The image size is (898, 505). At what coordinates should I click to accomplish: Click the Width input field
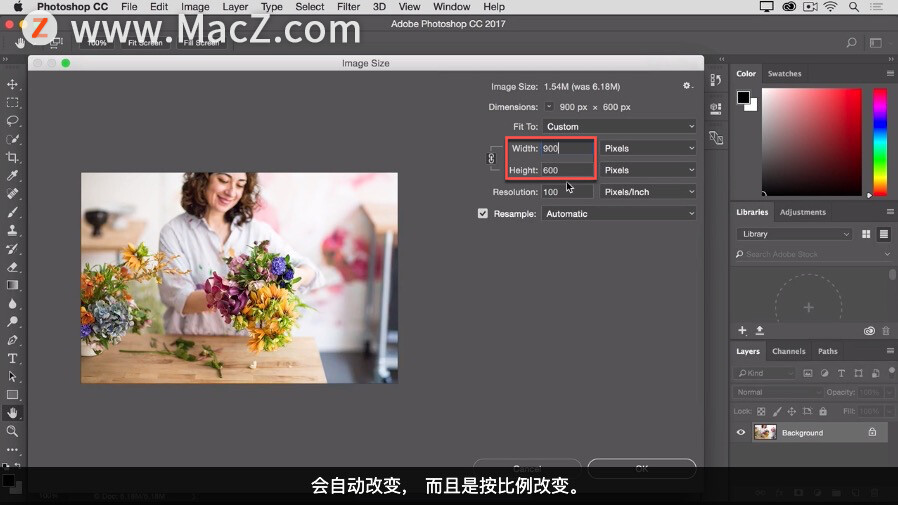click(x=568, y=148)
